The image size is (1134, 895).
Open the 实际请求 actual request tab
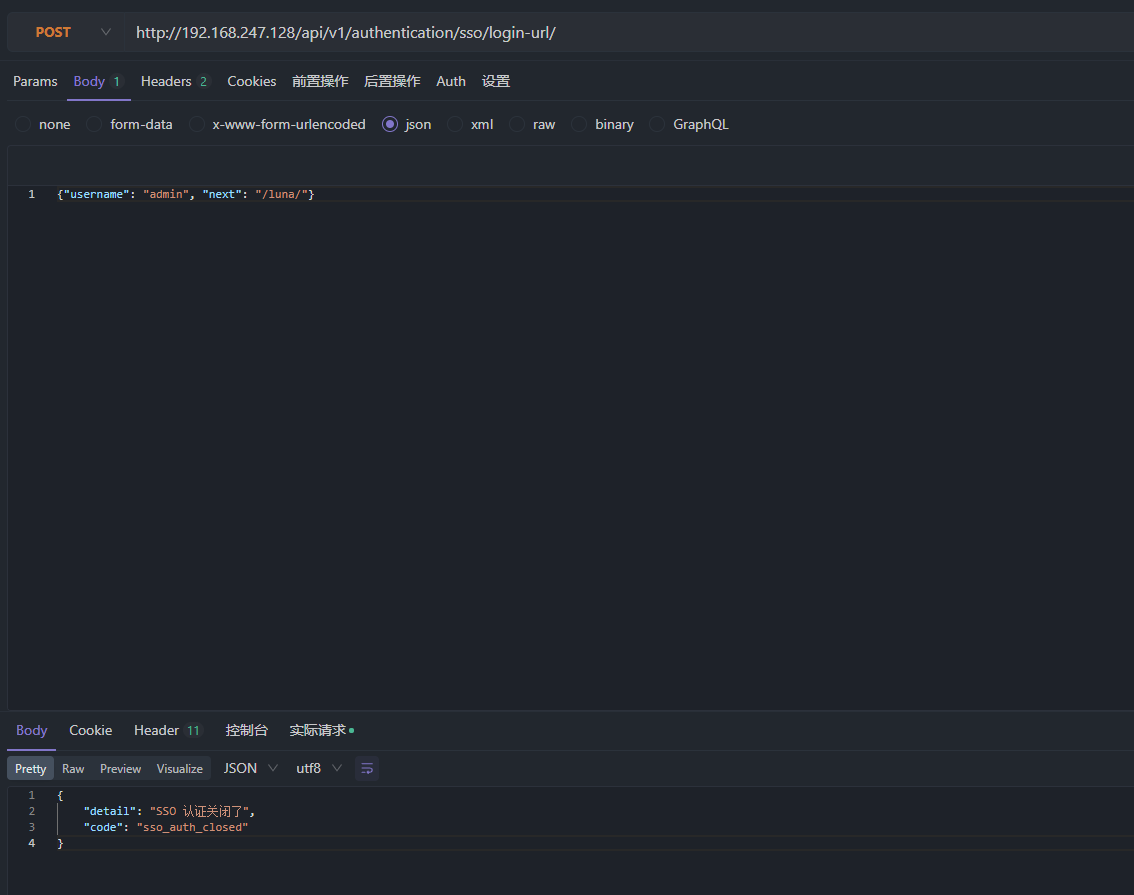pyautogui.click(x=315, y=730)
